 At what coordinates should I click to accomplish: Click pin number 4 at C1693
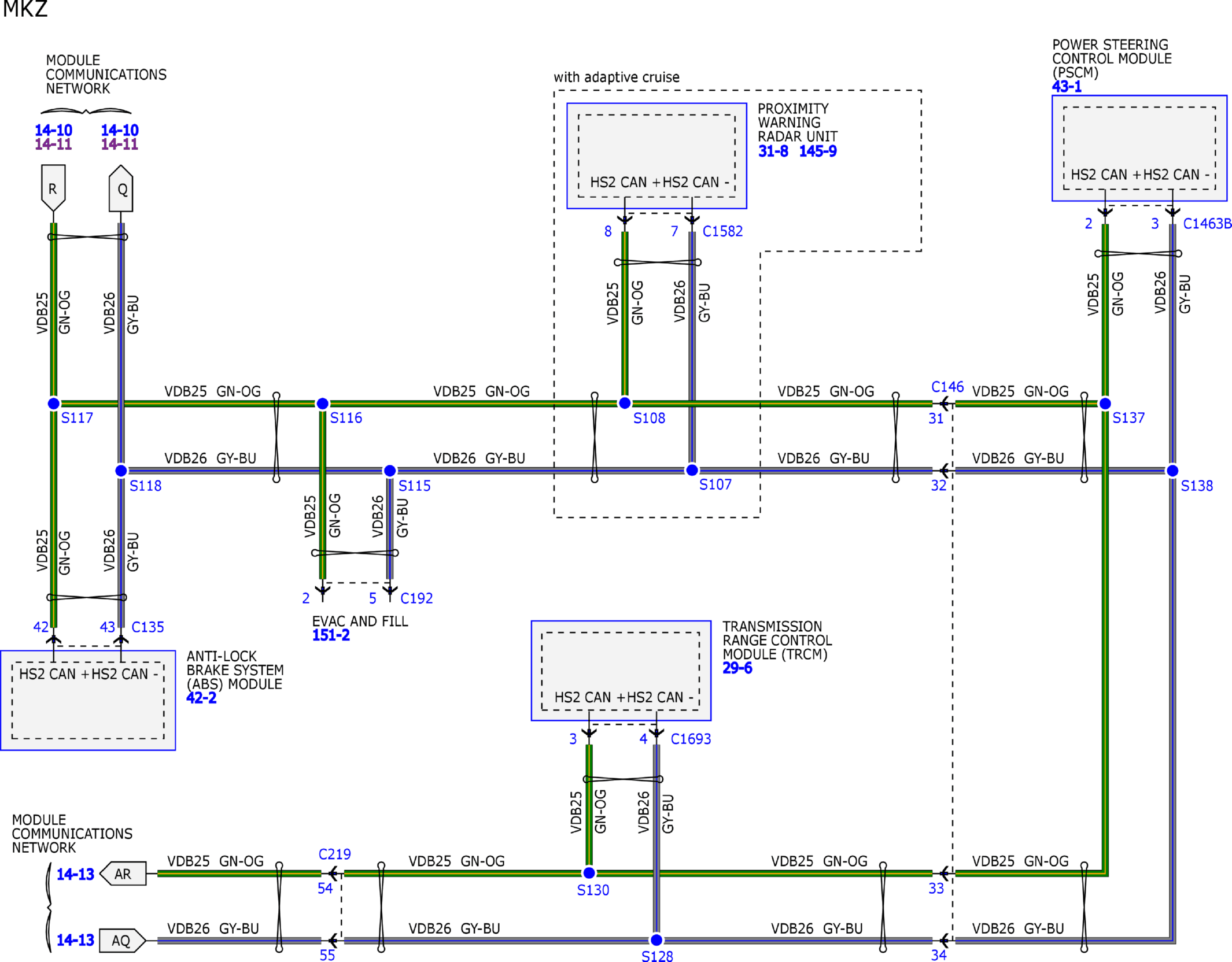[x=643, y=739]
